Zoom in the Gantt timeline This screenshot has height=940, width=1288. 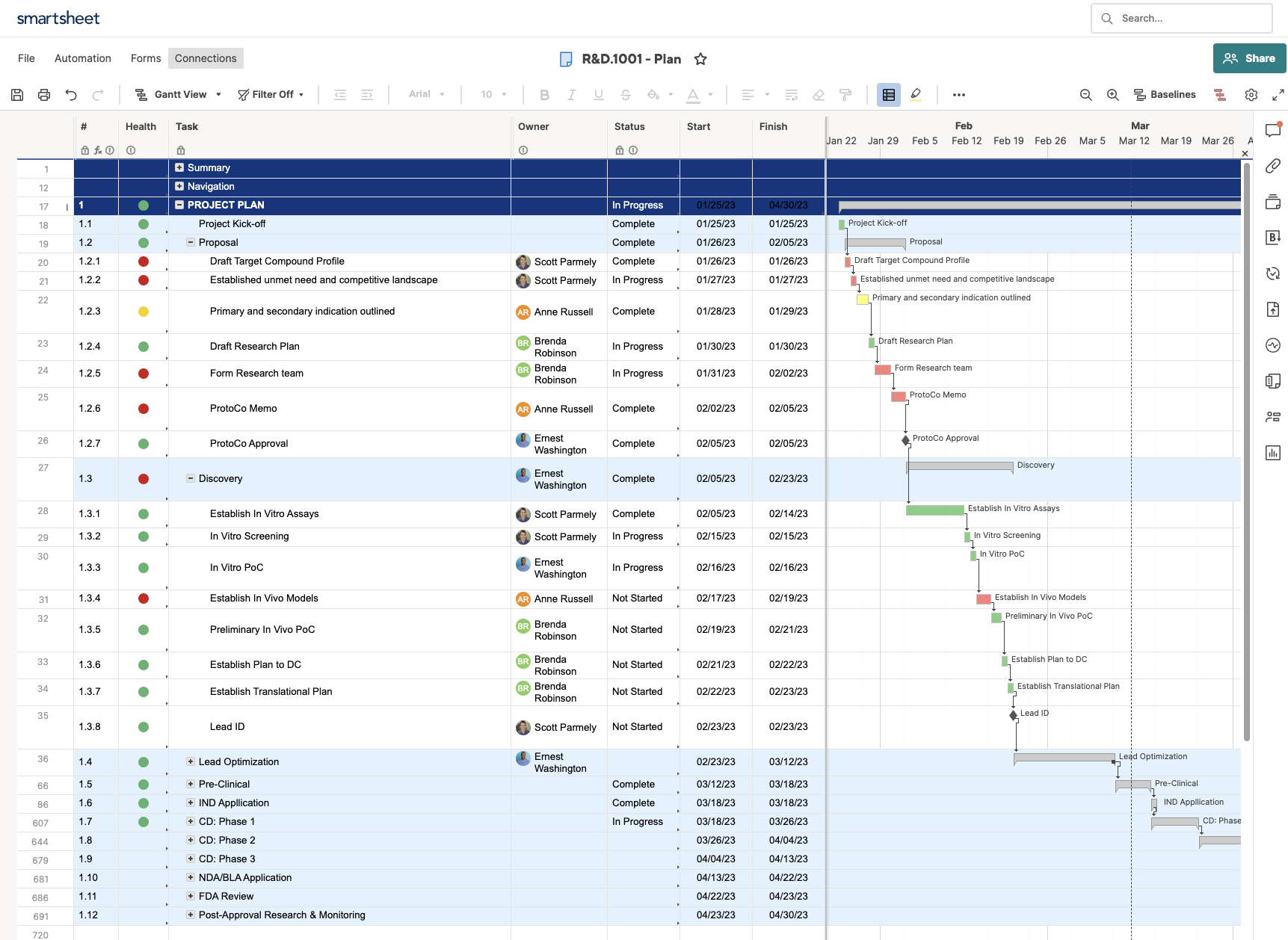(x=1112, y=95)
